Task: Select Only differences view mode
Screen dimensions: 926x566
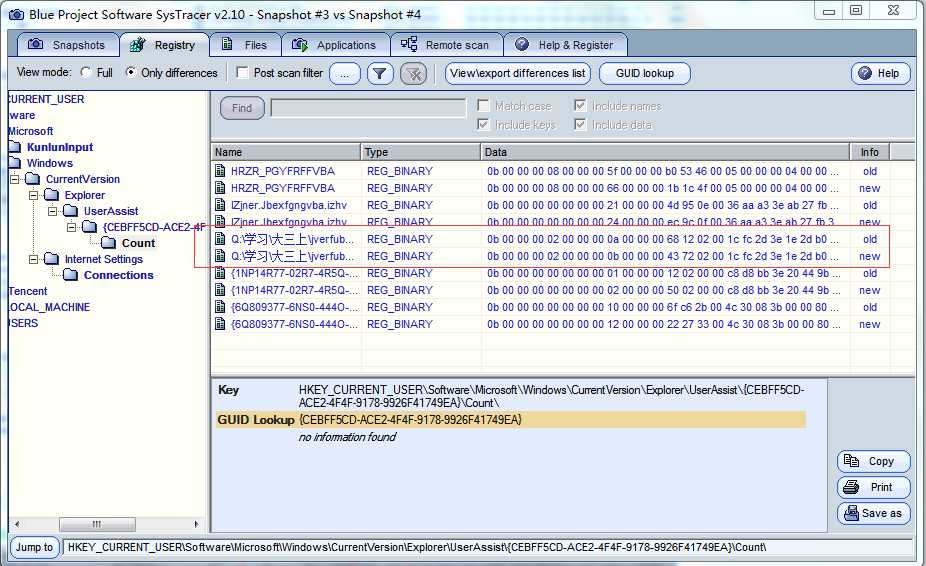Action: (x=131, y=72)
